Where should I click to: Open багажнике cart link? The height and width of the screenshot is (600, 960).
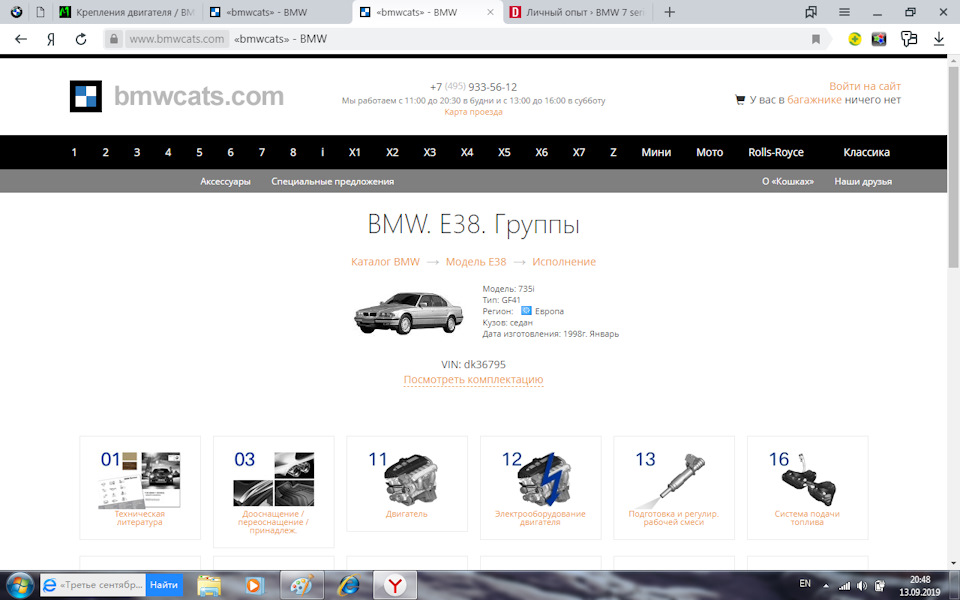[814, 100]
